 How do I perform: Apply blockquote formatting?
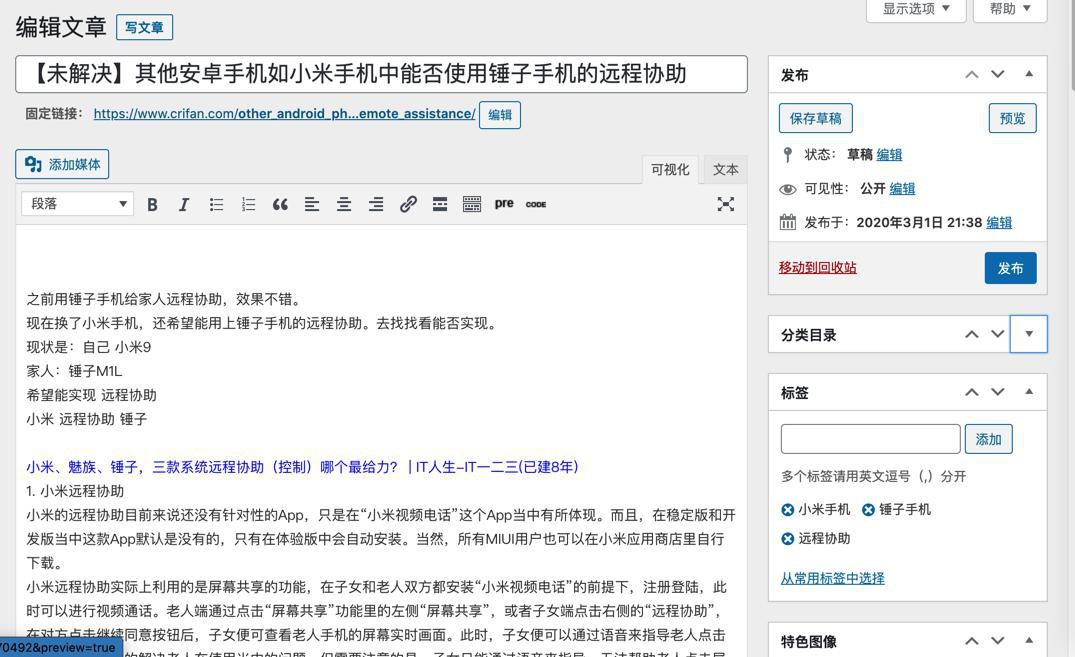280,204
